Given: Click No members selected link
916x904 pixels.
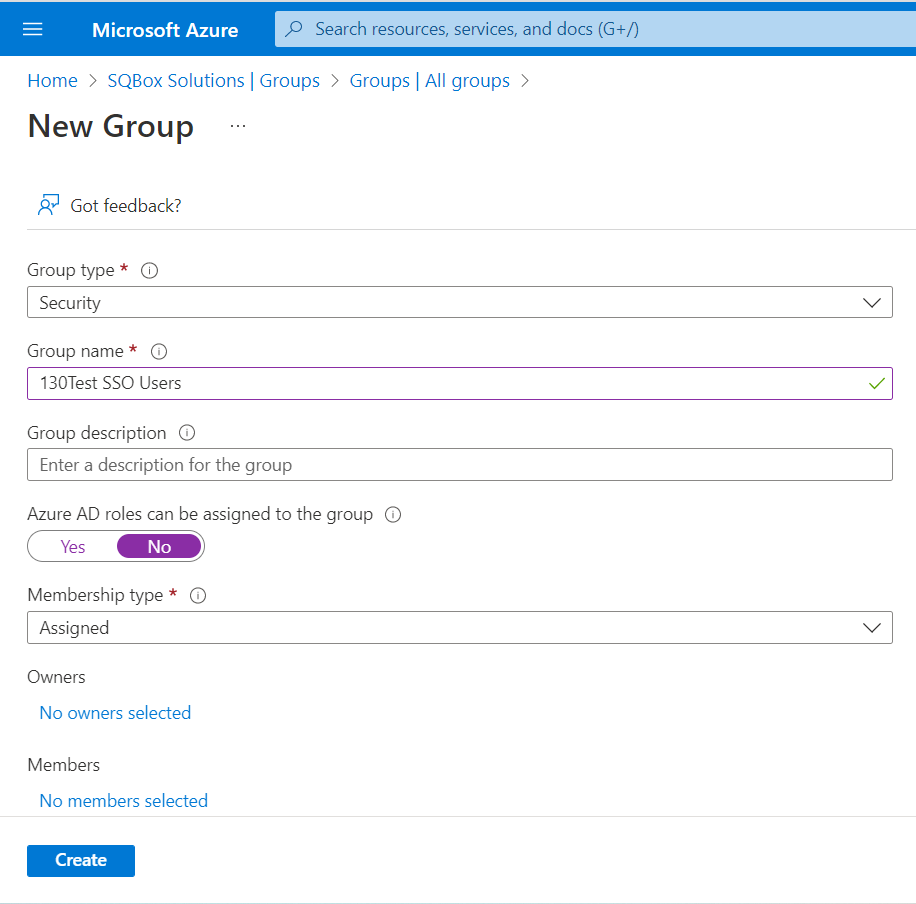Looking at the screenshot, I should click(x=123, y=801).
